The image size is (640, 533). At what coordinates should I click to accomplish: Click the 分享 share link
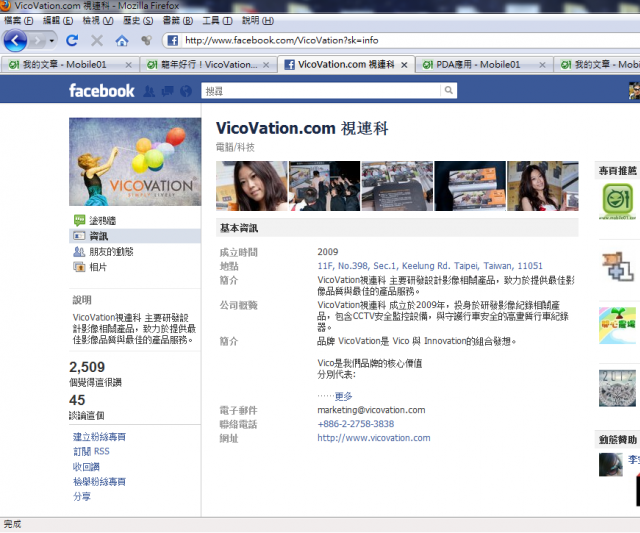82,497
